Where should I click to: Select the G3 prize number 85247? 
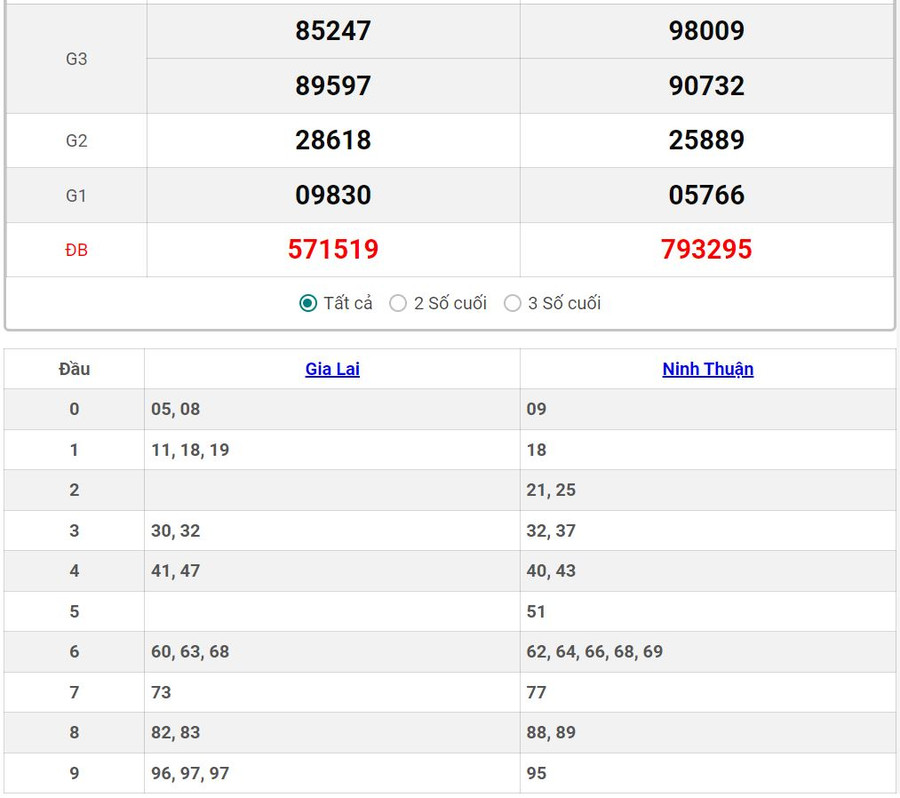(333, 31)
